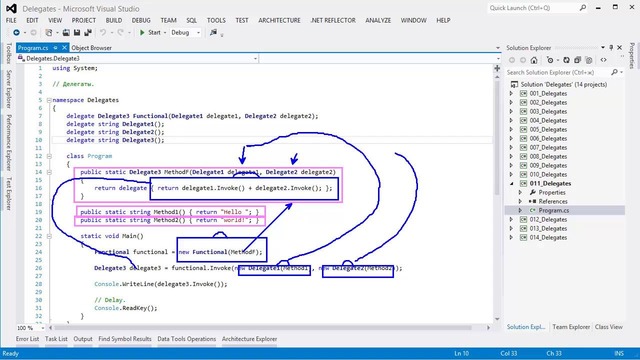
Task: Open the ANALYZE menu
Action: point(378,20)
